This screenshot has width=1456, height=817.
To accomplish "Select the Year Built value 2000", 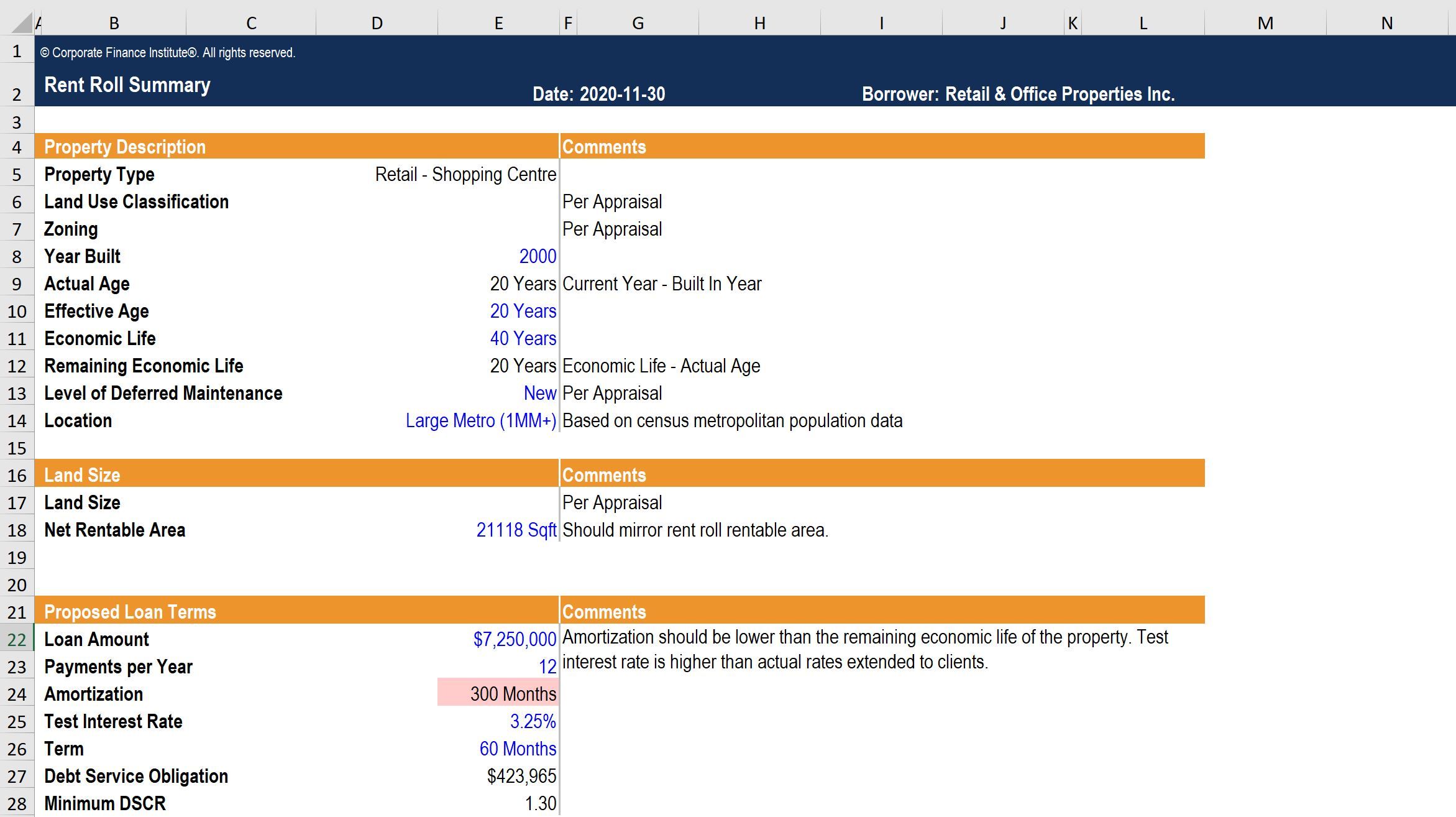I will [538, 256].
